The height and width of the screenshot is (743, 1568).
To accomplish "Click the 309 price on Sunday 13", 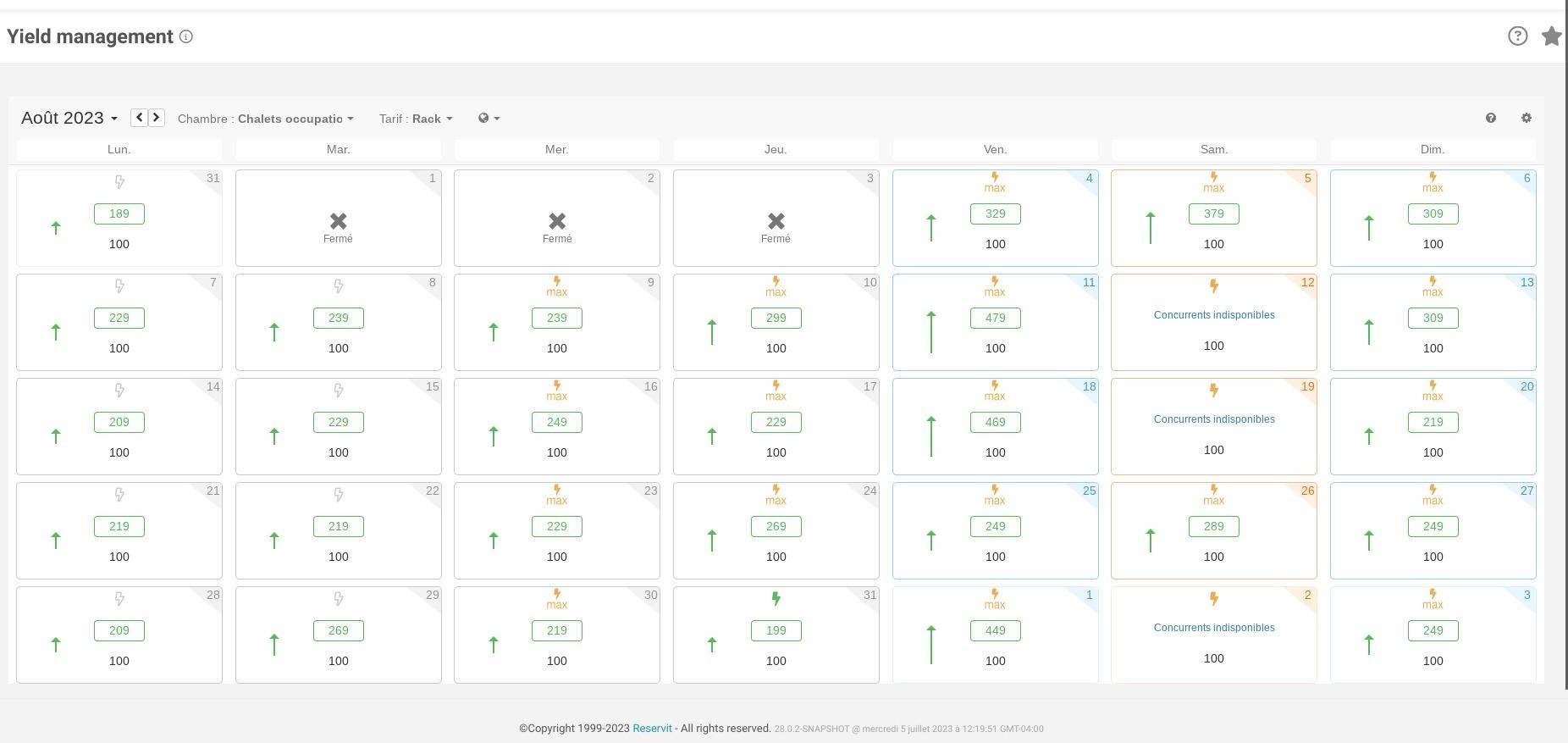I will [1433, 318].
